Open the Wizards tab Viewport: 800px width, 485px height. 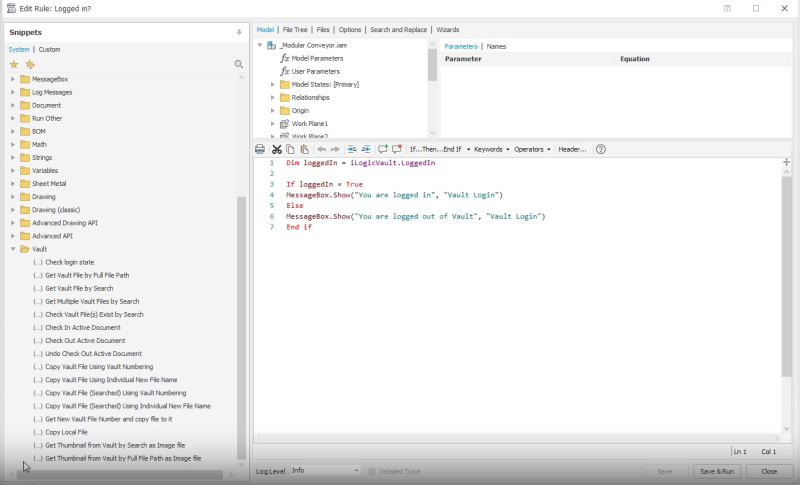tap(447, 30)
